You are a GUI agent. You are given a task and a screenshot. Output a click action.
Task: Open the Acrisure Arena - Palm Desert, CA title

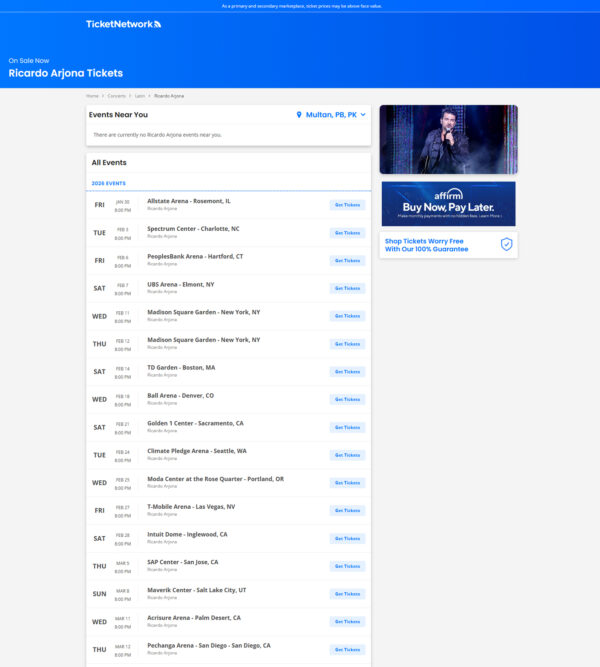tap(194, 618)
